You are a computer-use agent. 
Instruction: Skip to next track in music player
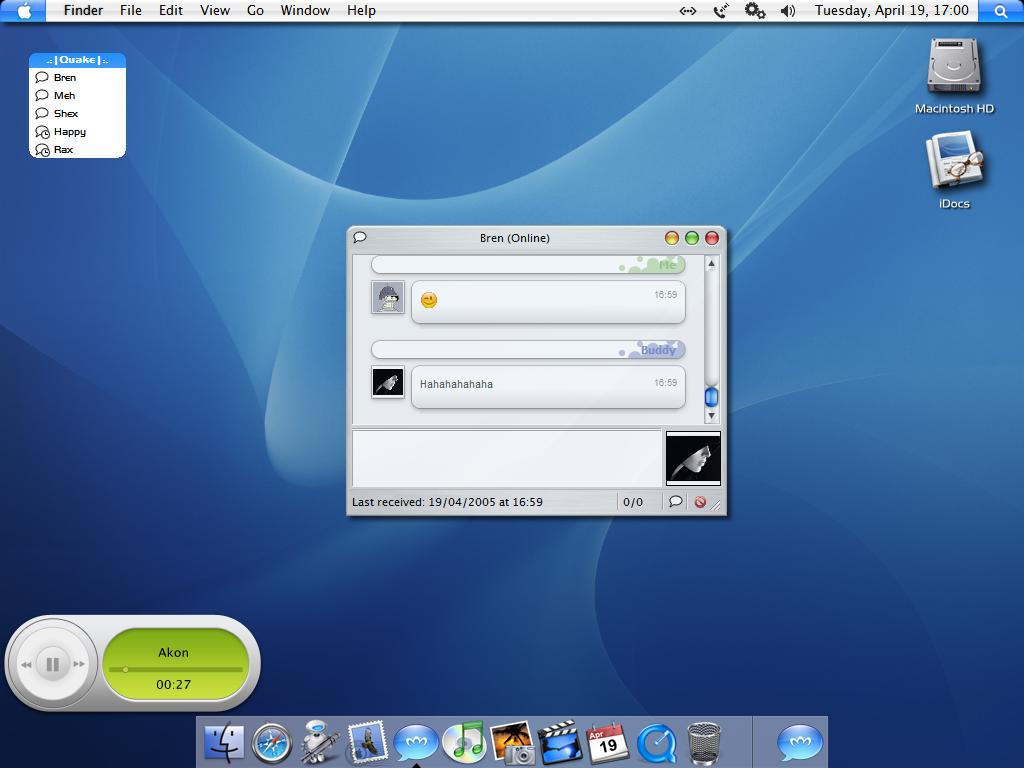tap(79, 664)
